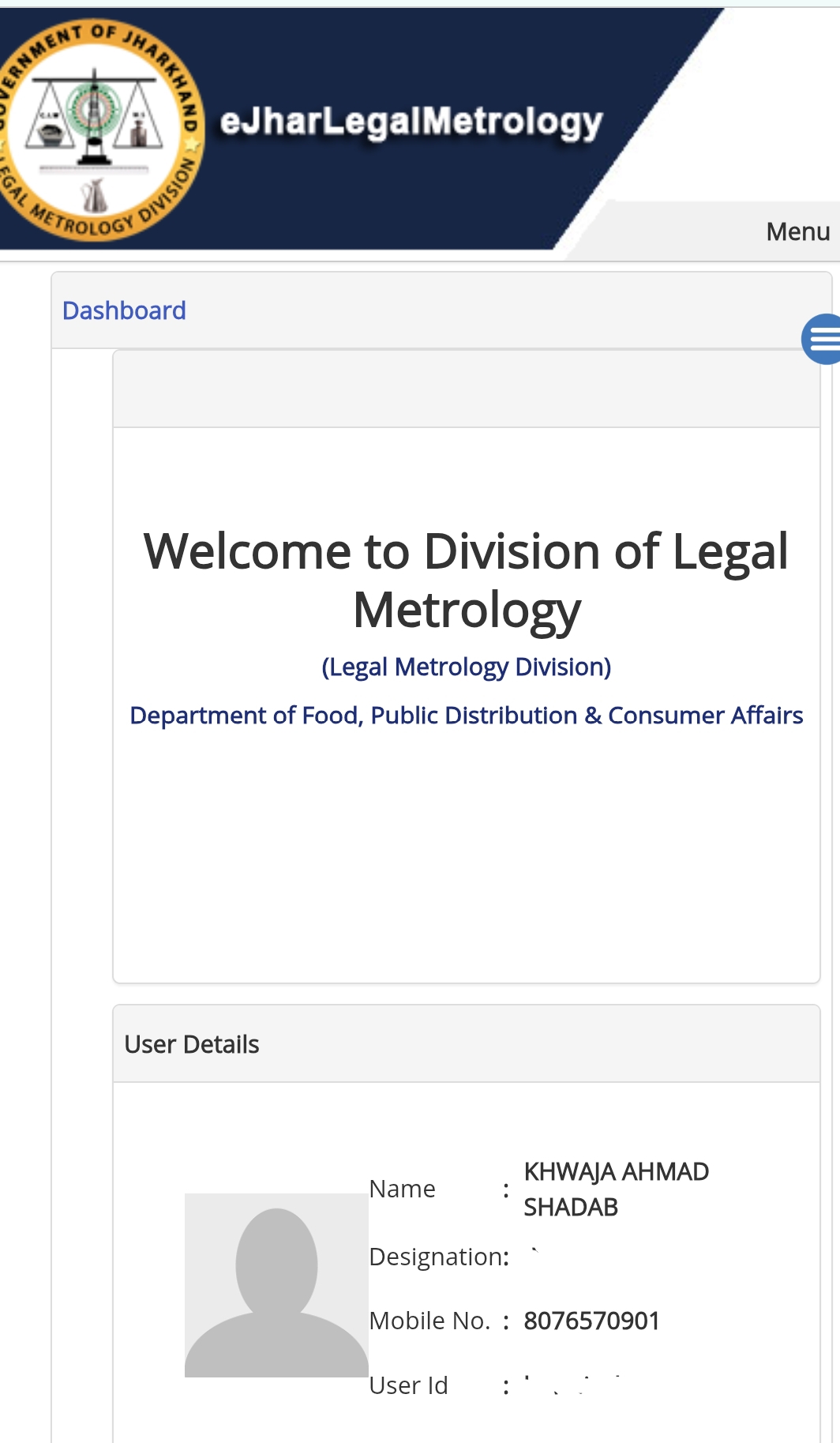Screen dimensions: 840x1443
Task: Click the User Id field label
Action: click(x=408, y=1385)
